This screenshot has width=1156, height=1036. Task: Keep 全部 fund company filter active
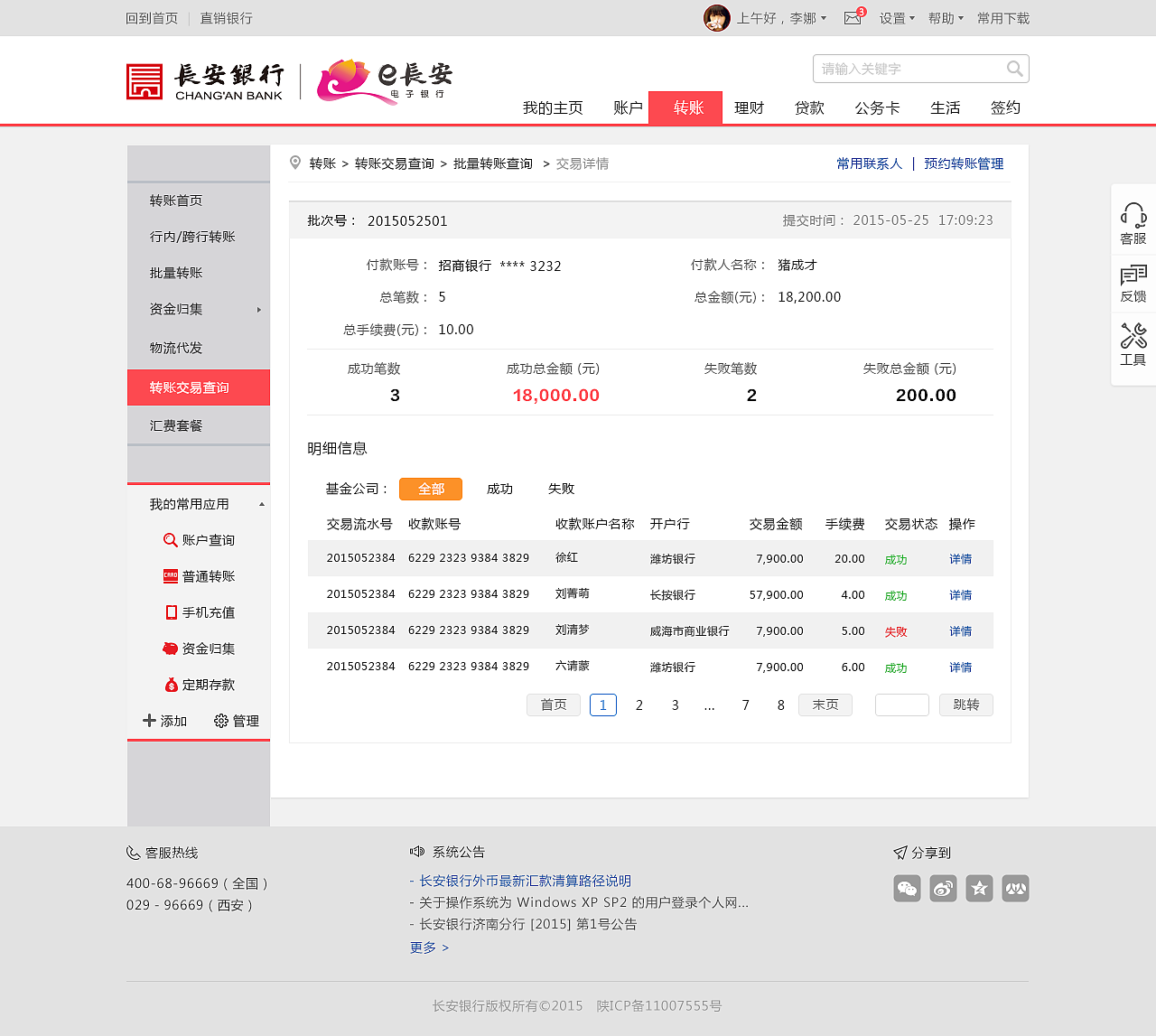point(431,489)
